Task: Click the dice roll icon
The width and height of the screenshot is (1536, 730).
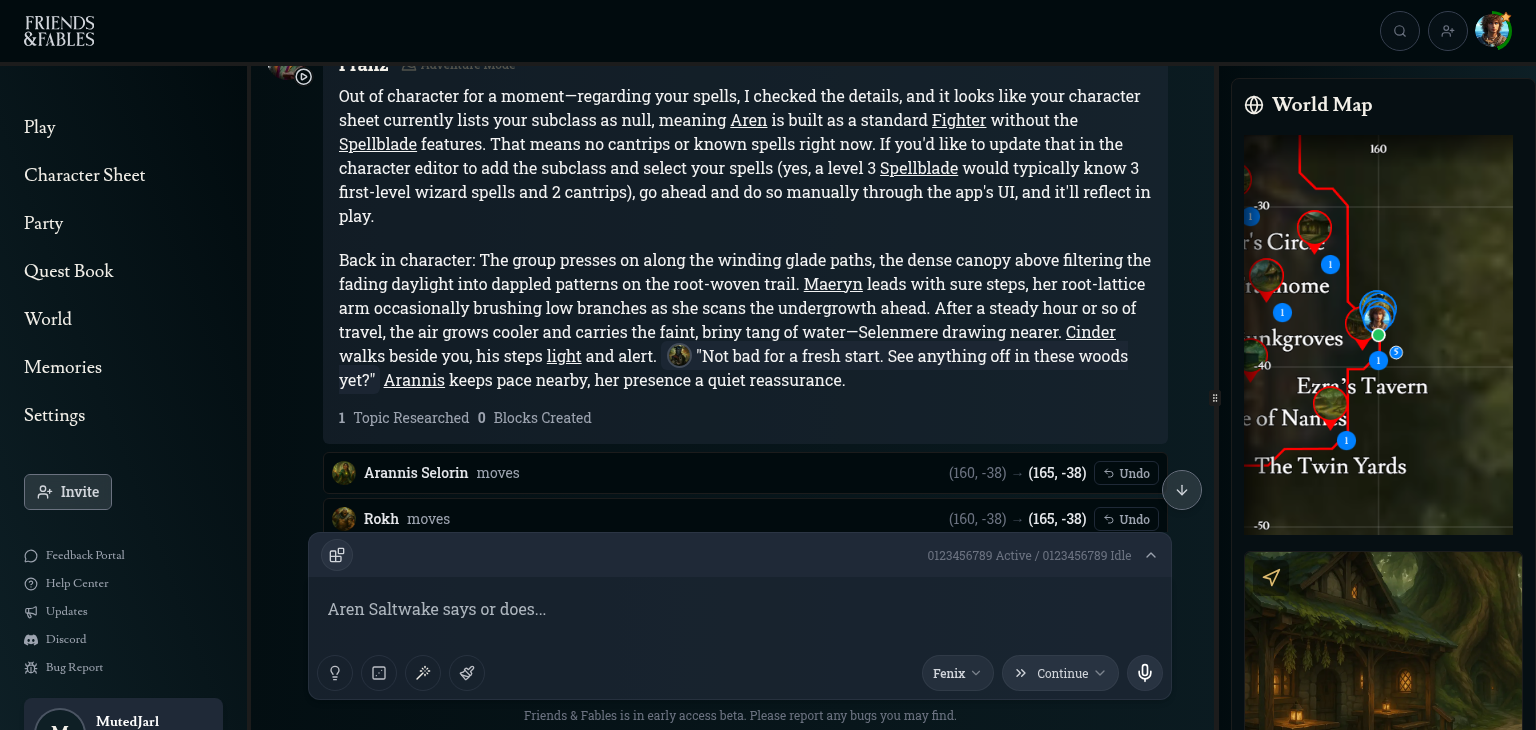Action: click(x=379, y=673)
